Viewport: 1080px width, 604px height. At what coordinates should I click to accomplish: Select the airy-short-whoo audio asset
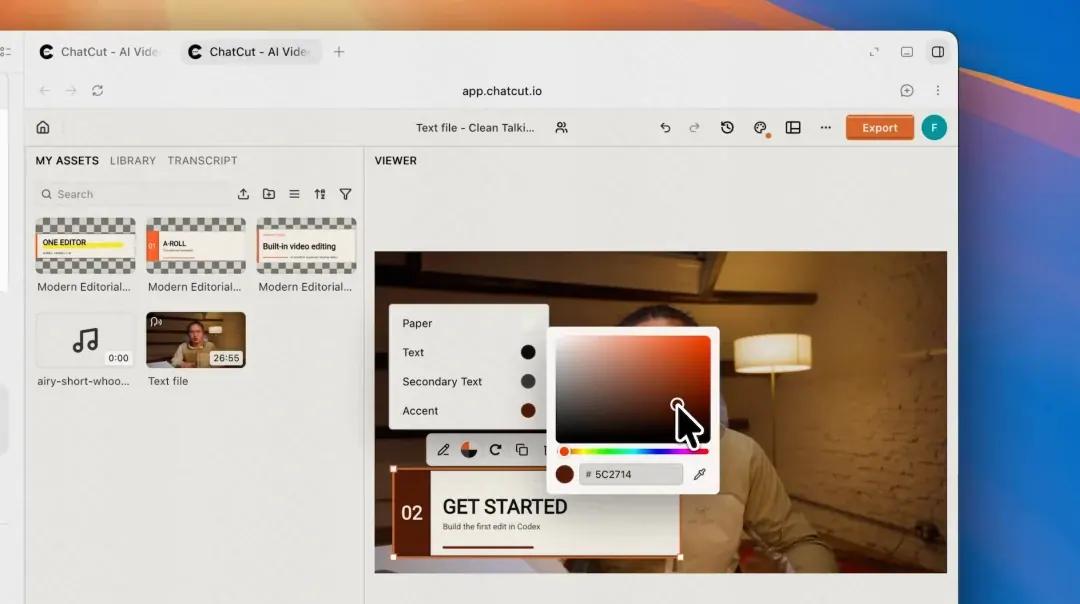click(85, 340)
